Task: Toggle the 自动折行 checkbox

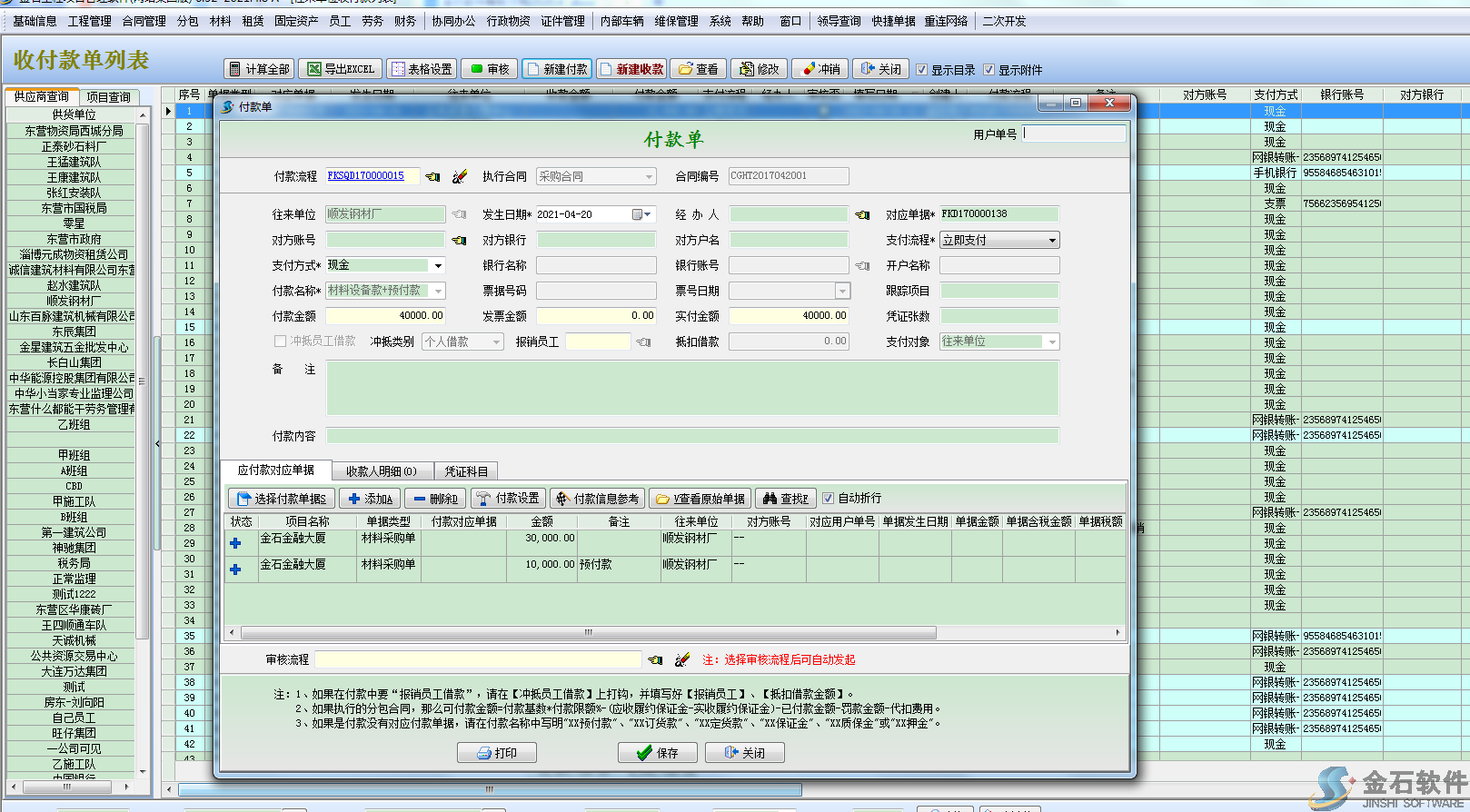Action: click(x=828, y=498)
